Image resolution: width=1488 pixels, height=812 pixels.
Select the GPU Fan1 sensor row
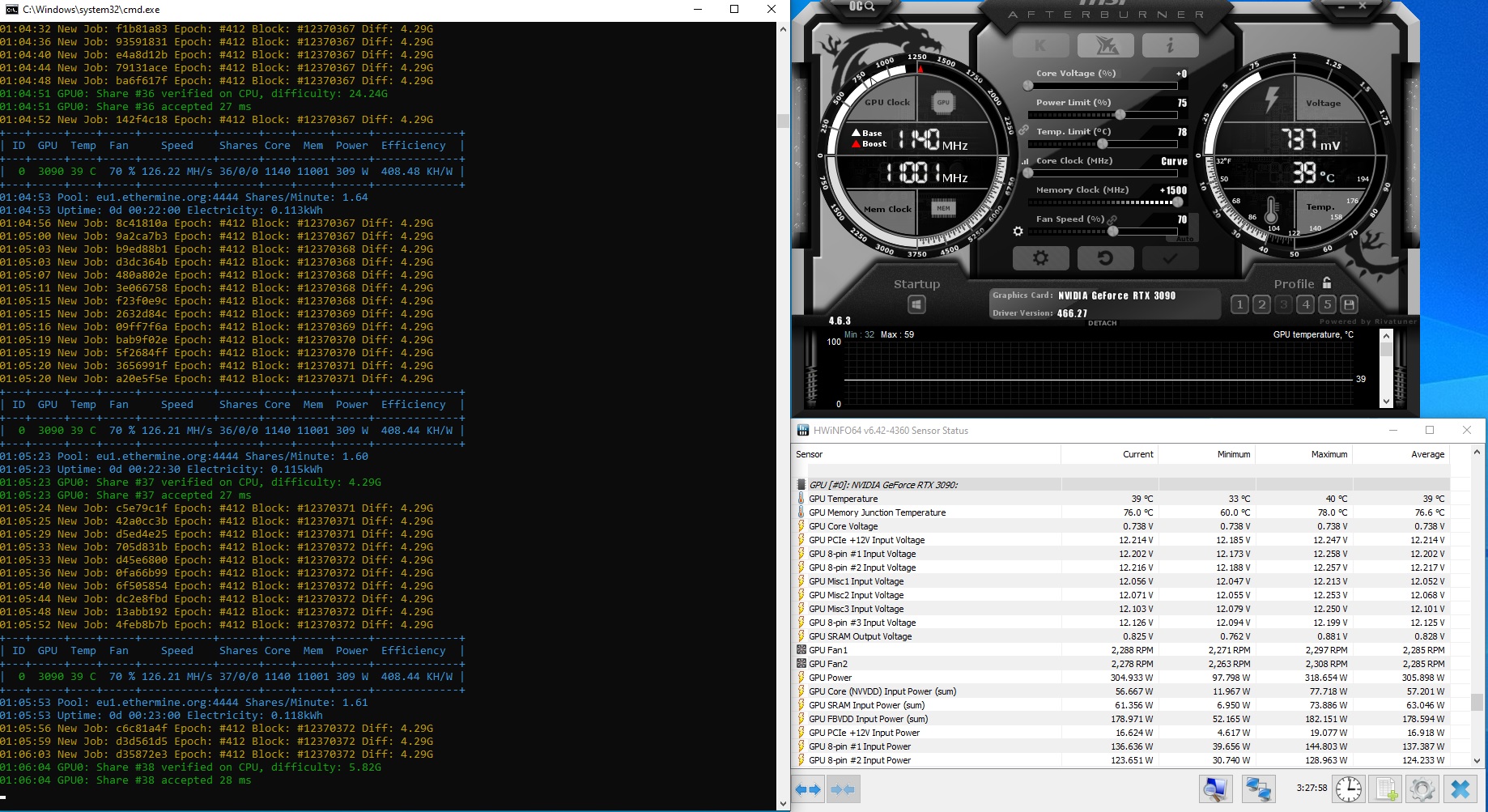pyautogui.click(x=1121, y=650)
